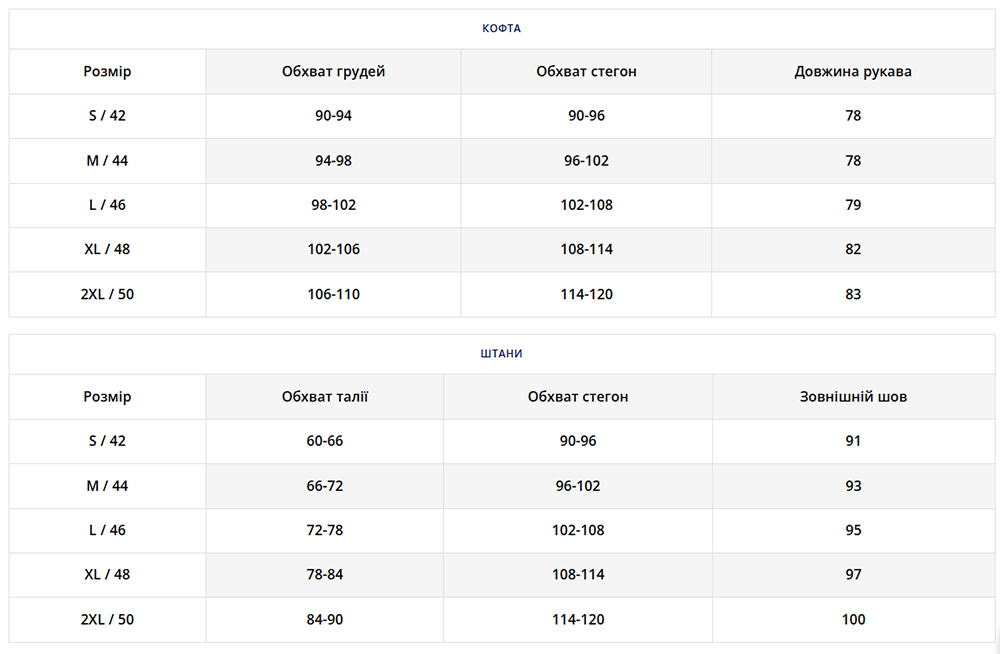Click waist value 72-78 cell
The height and width of the screenshot is (654, 1000).
(325, 530)
